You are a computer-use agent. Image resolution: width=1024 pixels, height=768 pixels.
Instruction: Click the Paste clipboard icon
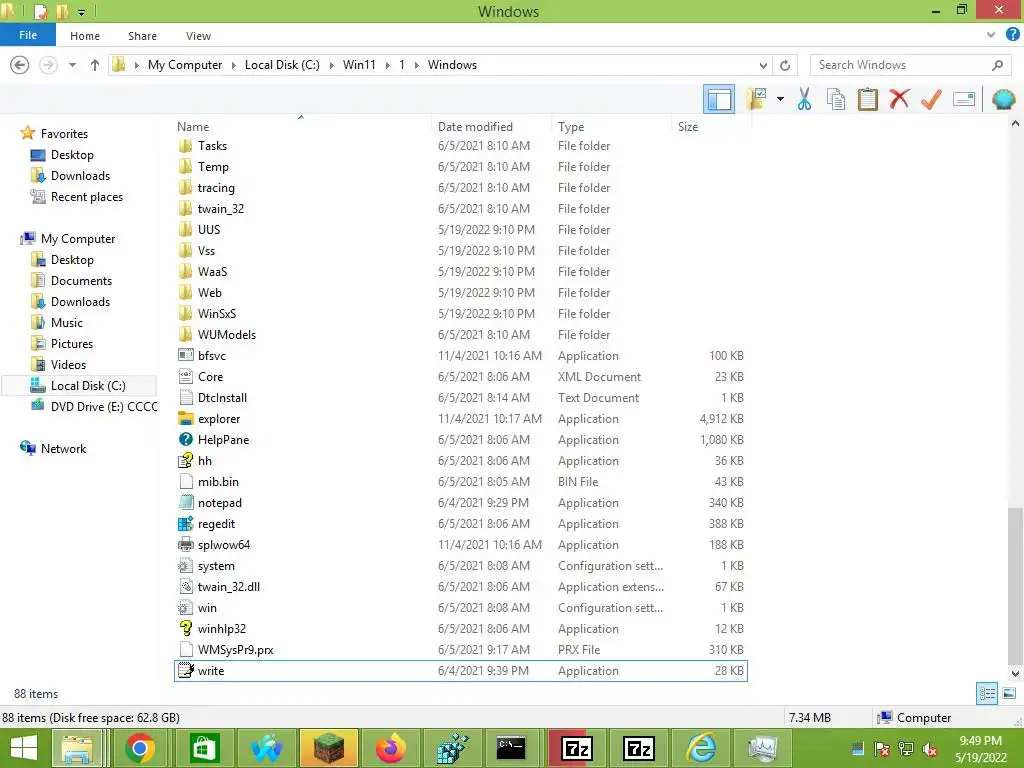867,99
